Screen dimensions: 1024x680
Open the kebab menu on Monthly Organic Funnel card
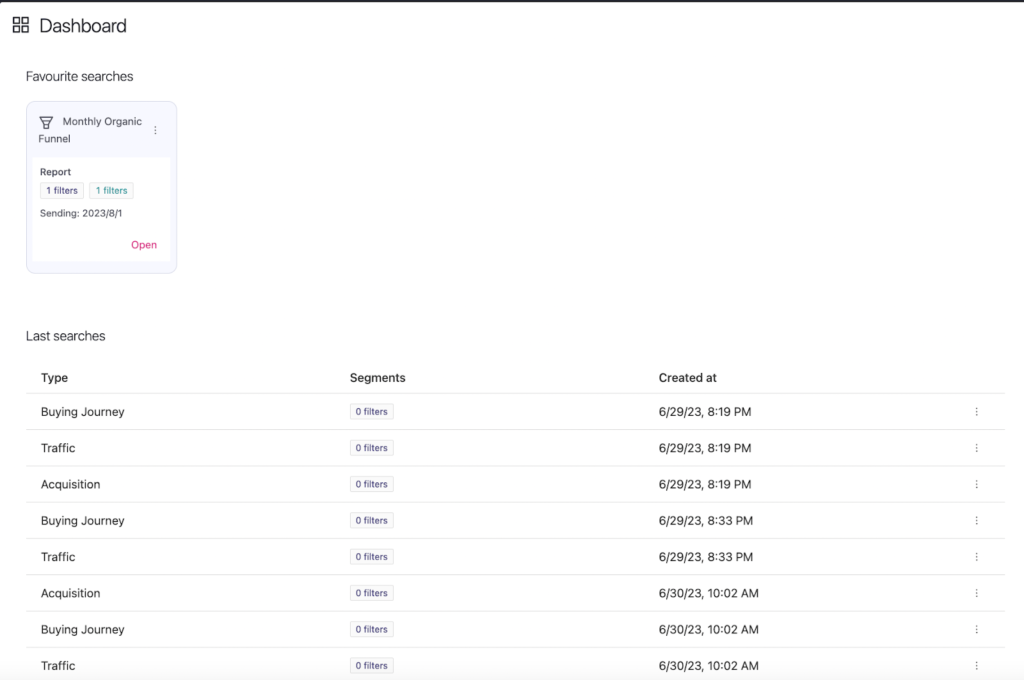click(155, 130)
